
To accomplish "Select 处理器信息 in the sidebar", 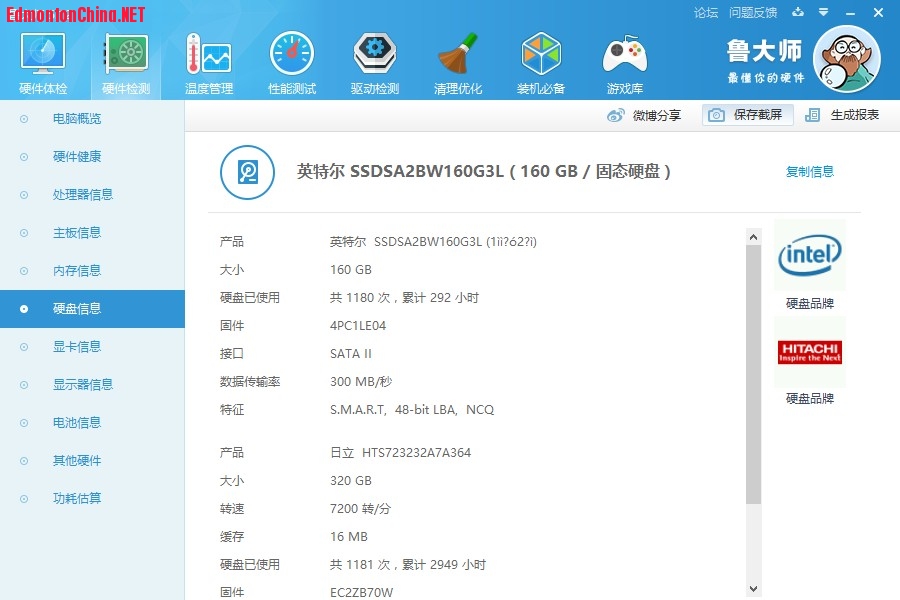I will click(x=83, y=195).
